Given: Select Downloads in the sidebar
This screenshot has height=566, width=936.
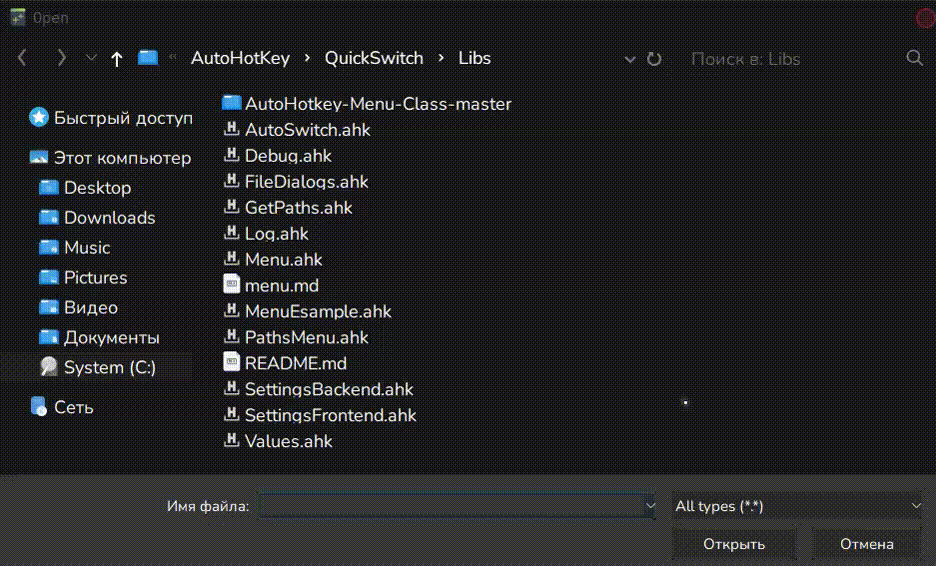Looking at the screenshot, I should tap(109, 217).
